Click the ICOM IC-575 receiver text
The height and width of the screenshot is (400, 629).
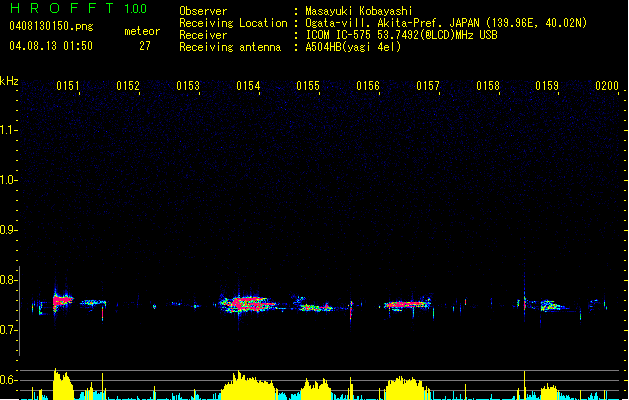(401, 35)
